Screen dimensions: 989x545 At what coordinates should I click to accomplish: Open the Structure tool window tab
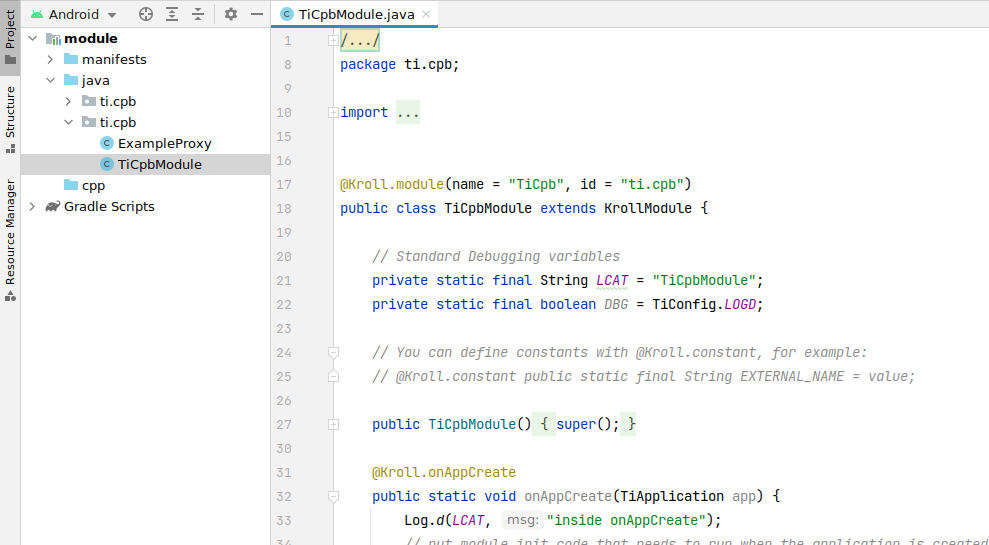pos(10,118)
